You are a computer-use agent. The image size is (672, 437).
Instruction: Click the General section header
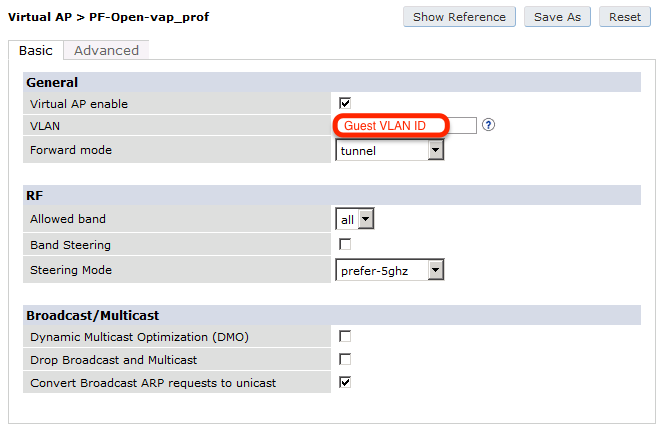52,82
